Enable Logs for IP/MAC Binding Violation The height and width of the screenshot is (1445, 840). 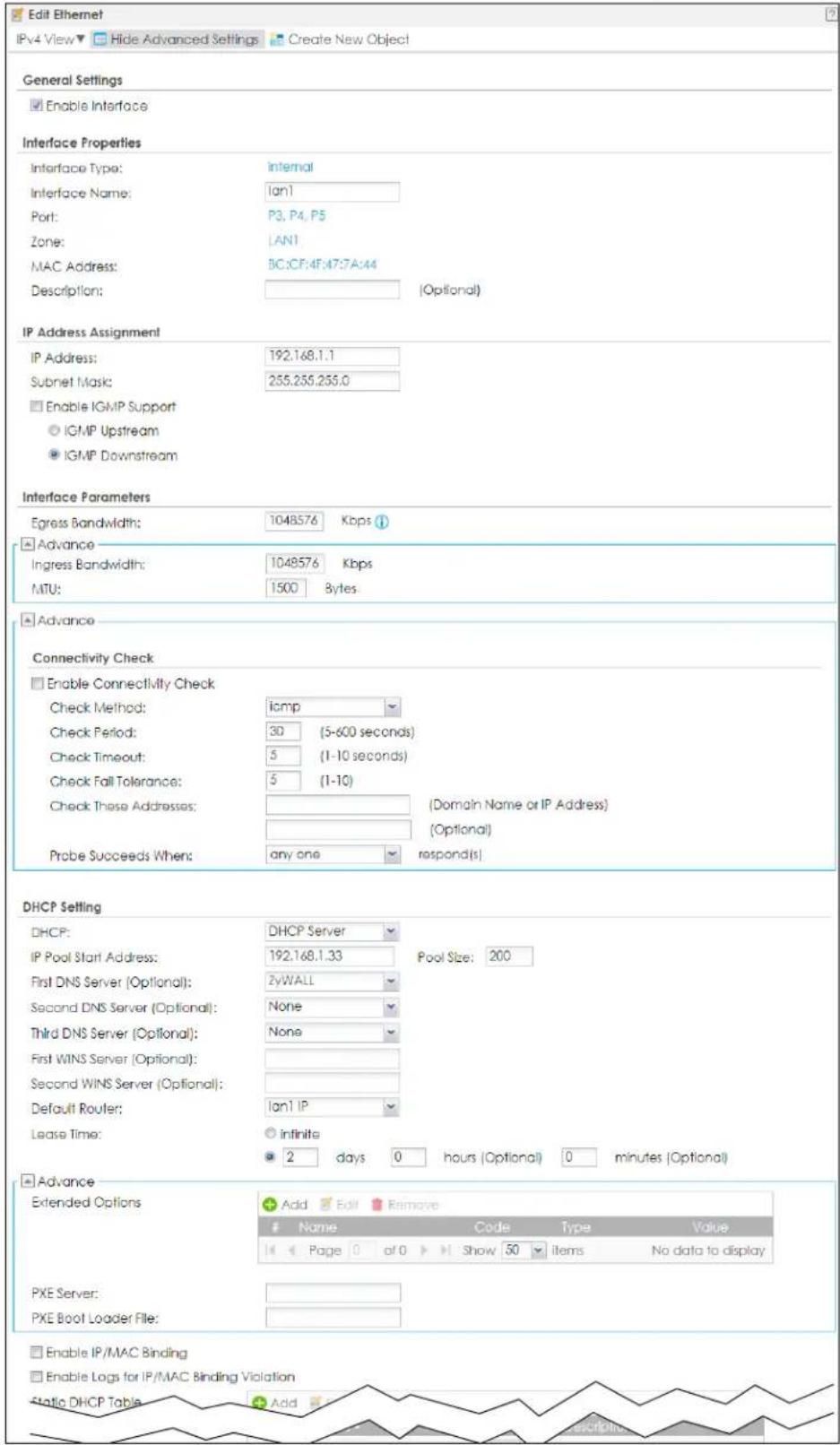coord(37,1376)
